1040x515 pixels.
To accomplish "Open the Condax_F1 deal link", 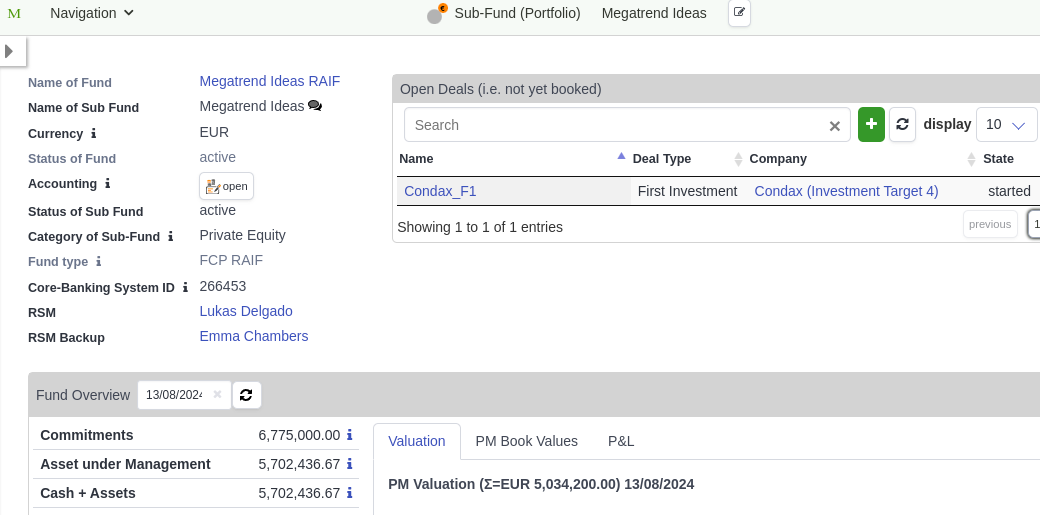I will coord(440,191).
